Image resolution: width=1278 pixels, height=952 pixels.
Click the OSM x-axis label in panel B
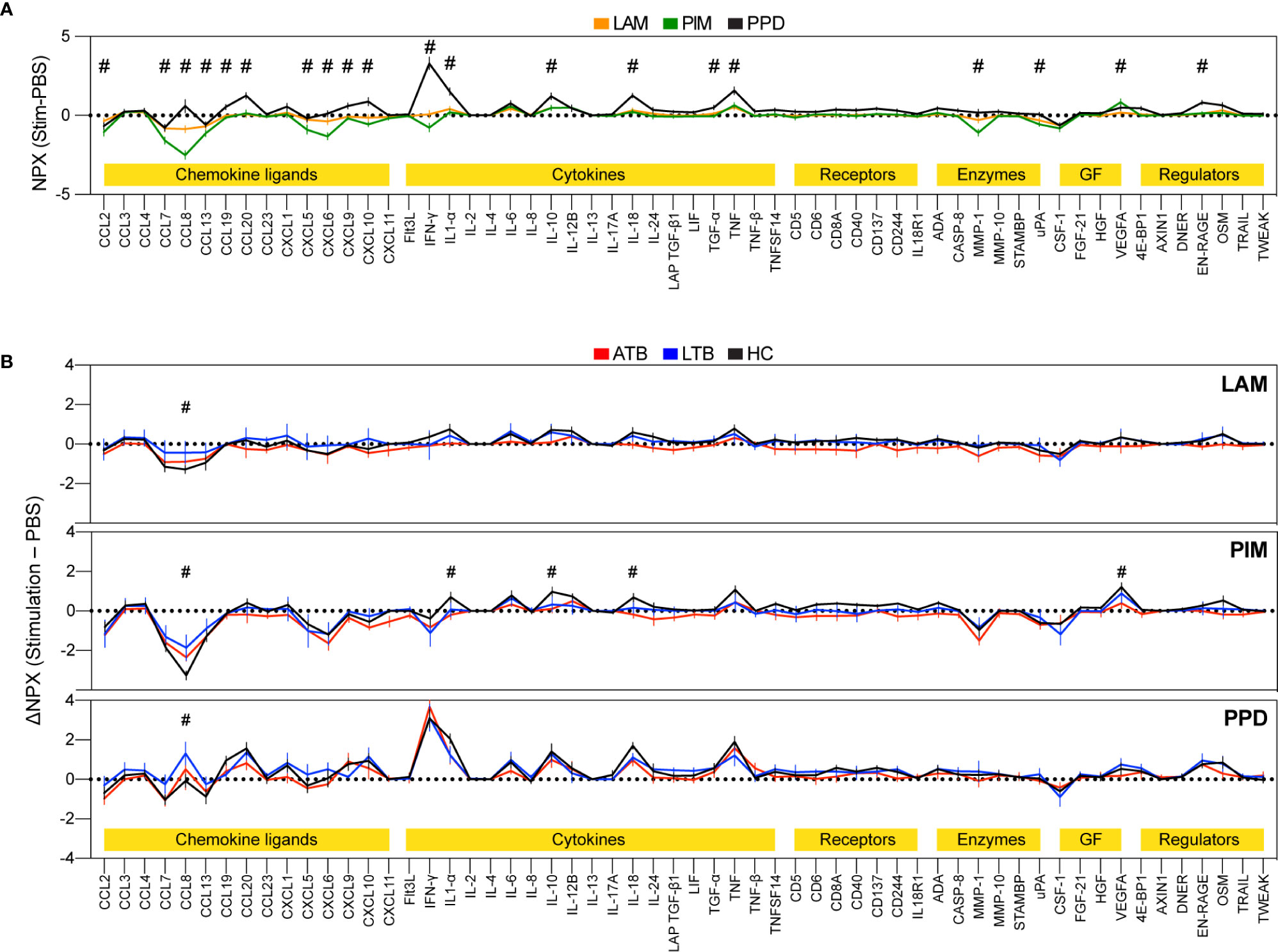click(x=1222, y=890)
